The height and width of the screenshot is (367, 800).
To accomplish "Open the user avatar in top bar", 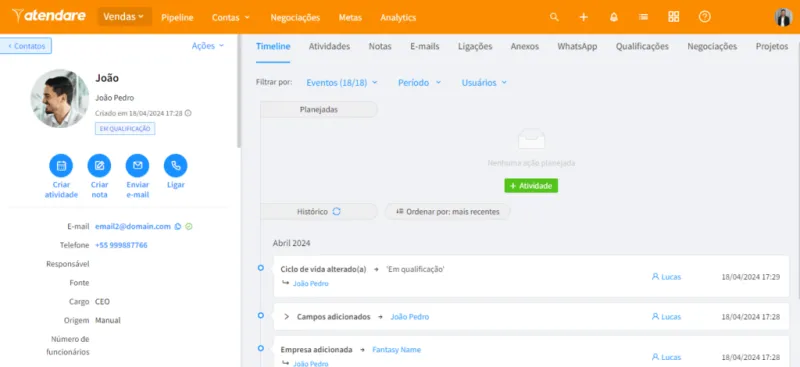I will pos(783,17).
